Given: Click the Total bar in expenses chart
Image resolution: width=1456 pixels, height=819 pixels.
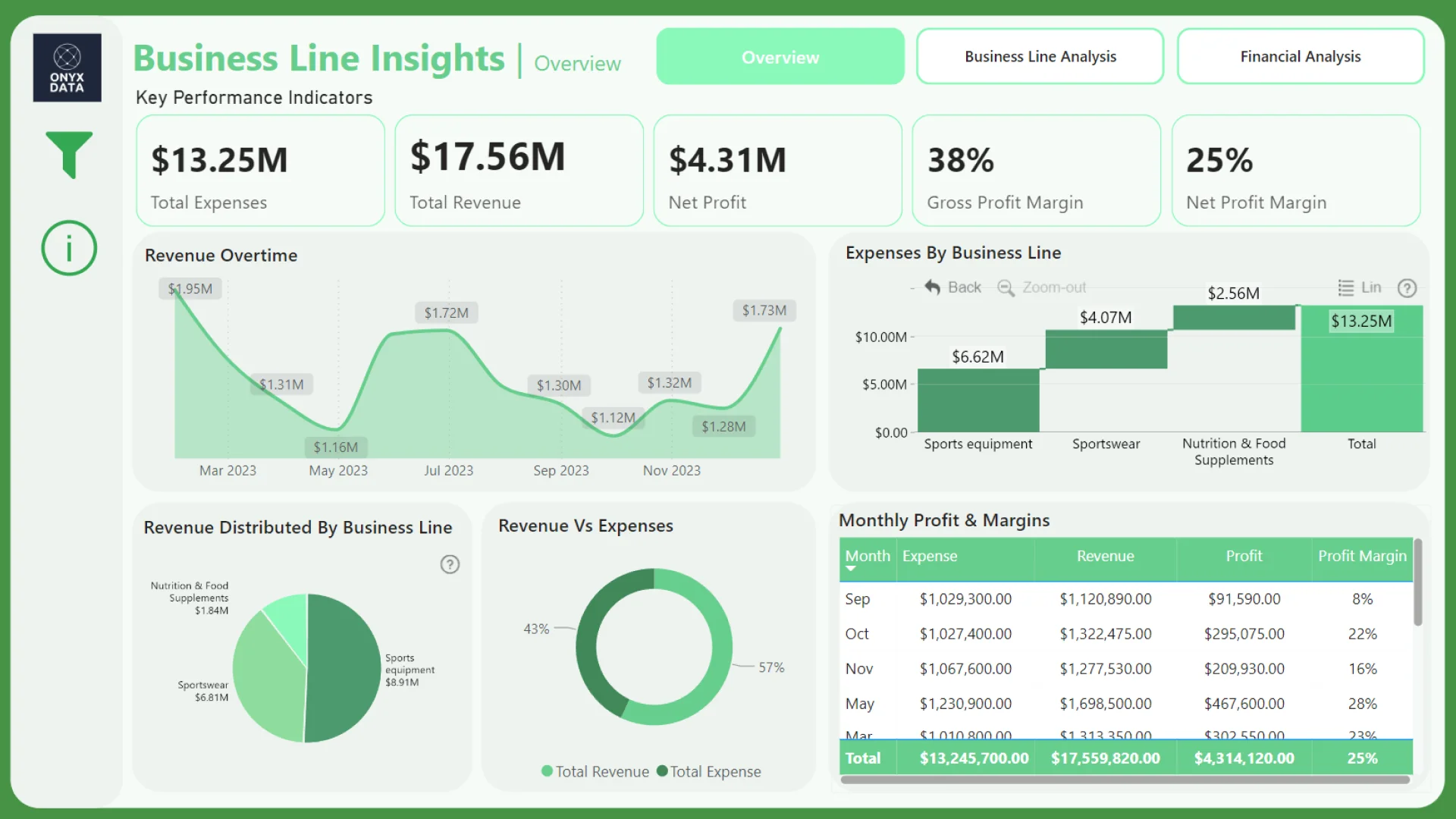Looking at the screenshot, I should tap(1362, 369).
